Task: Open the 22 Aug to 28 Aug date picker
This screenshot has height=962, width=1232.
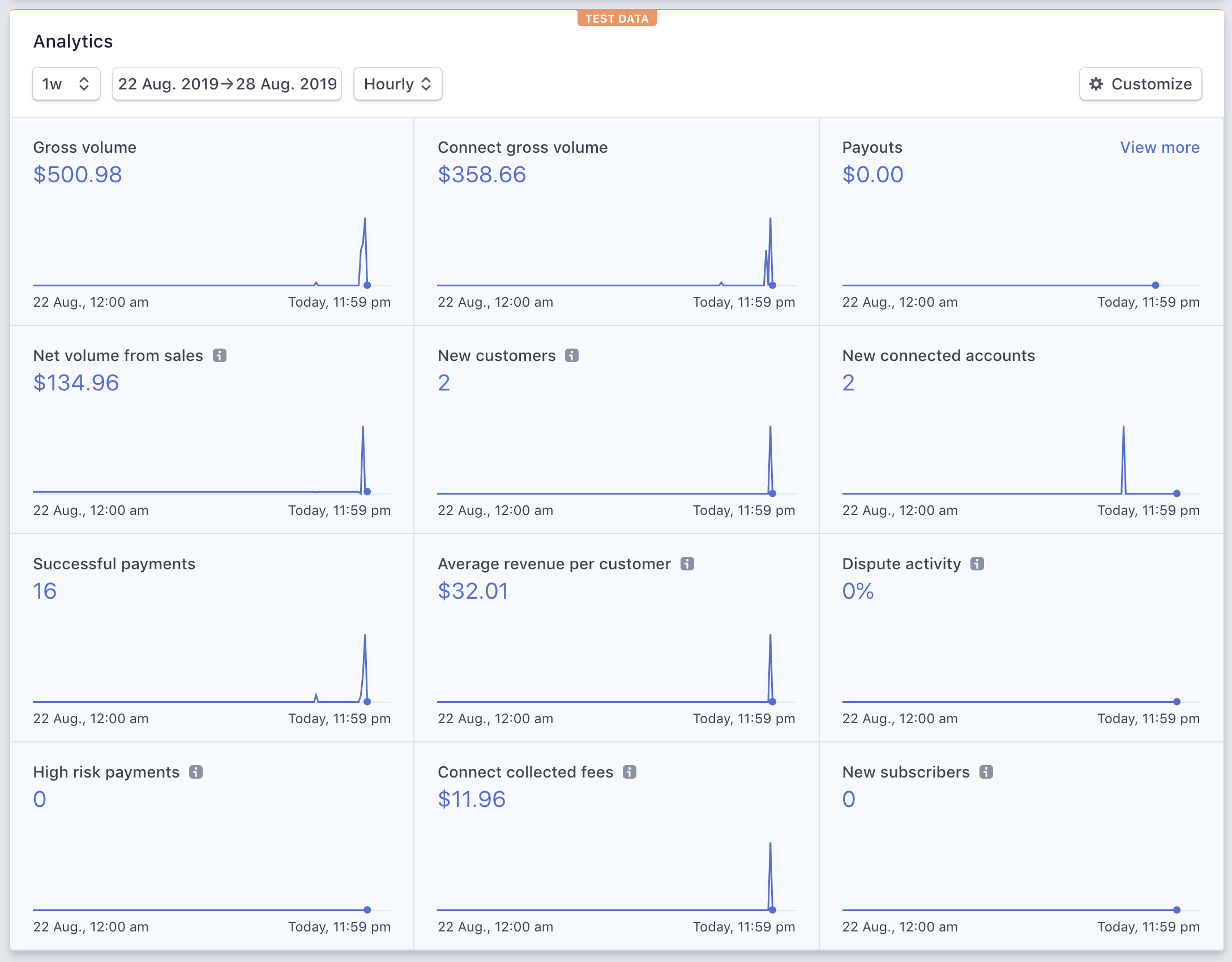Action: [x=226, y=84]
